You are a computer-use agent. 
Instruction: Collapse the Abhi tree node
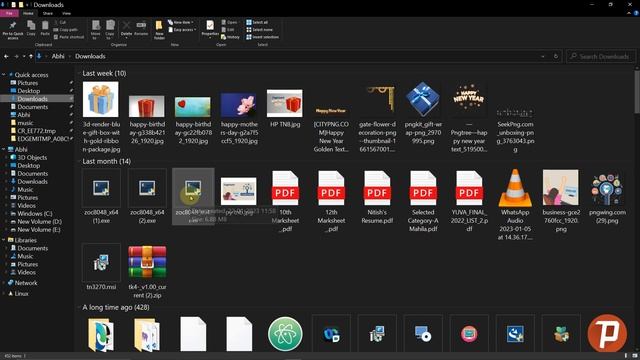(4, 149)
